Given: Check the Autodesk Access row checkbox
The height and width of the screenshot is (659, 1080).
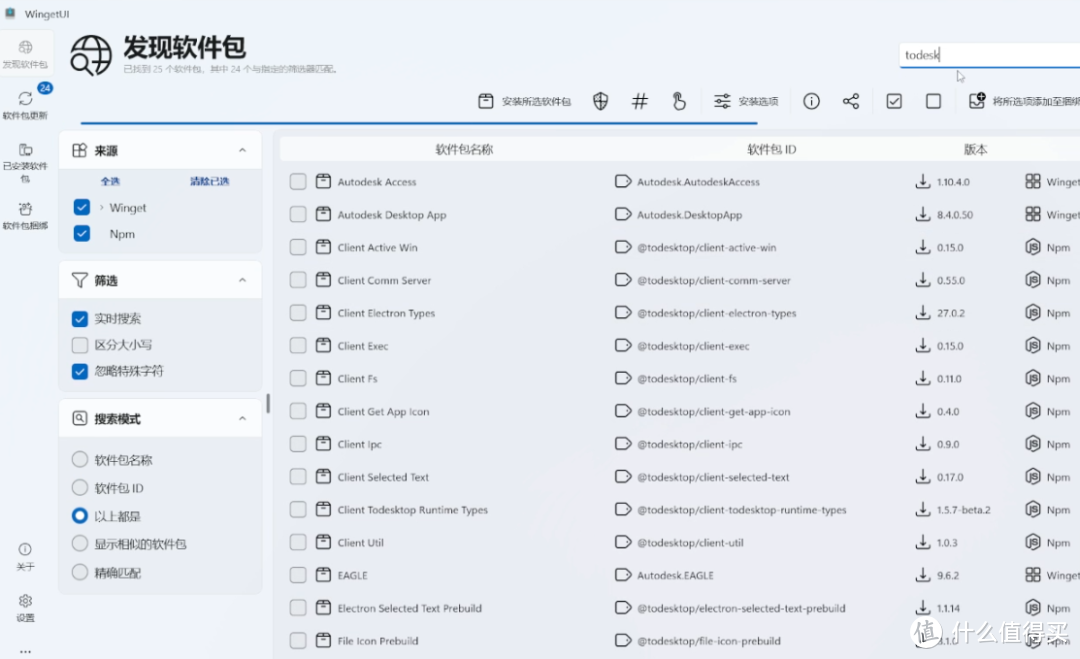Looking at the screenshot, I should [298, 182].
